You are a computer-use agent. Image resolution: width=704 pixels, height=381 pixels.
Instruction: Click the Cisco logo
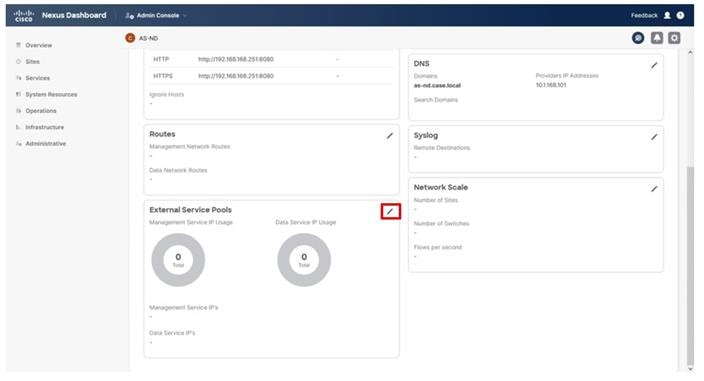pos(23,15)
